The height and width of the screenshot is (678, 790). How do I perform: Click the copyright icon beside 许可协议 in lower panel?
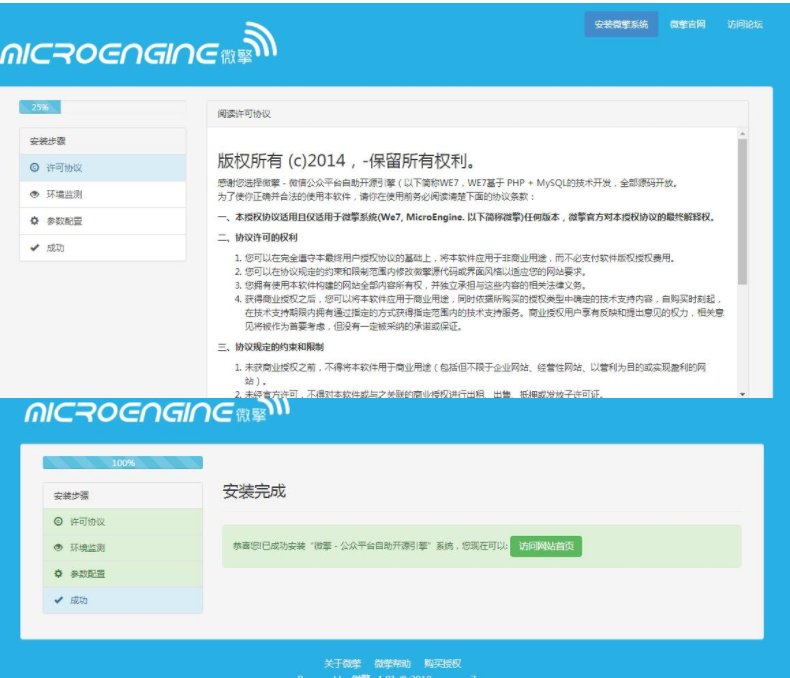click(58, 521)
